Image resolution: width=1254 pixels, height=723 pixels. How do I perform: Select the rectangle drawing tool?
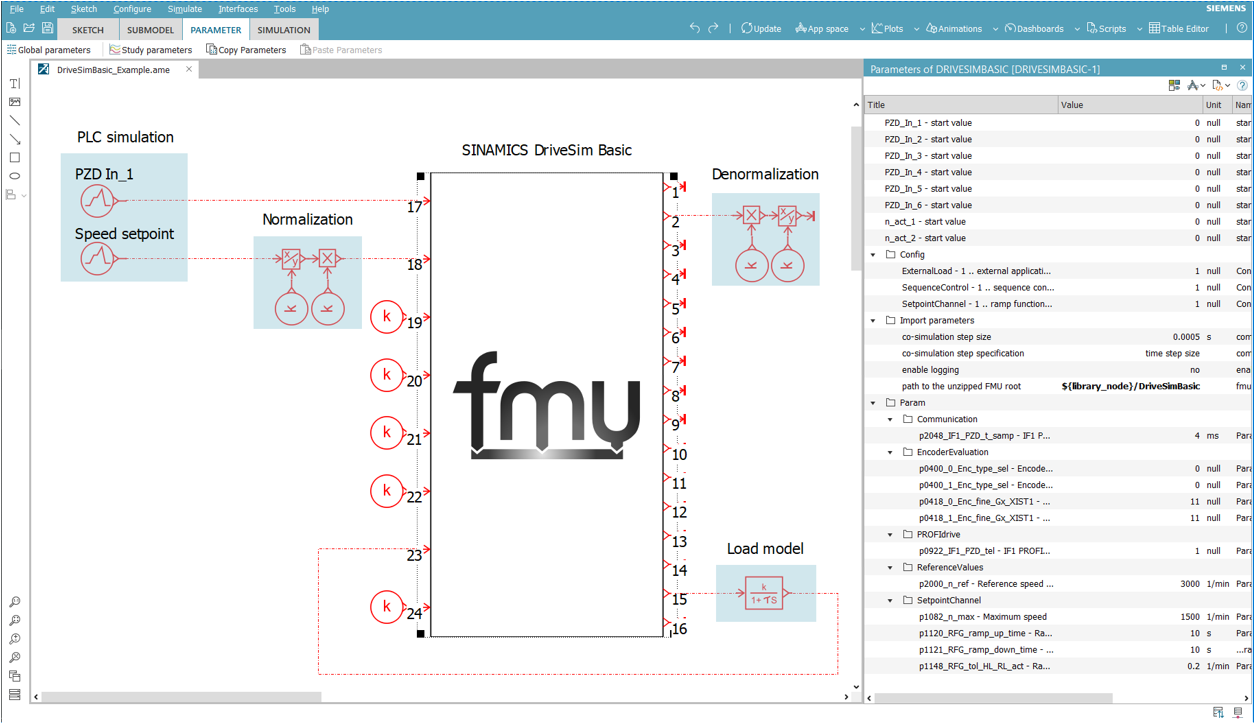click(15, 158)
